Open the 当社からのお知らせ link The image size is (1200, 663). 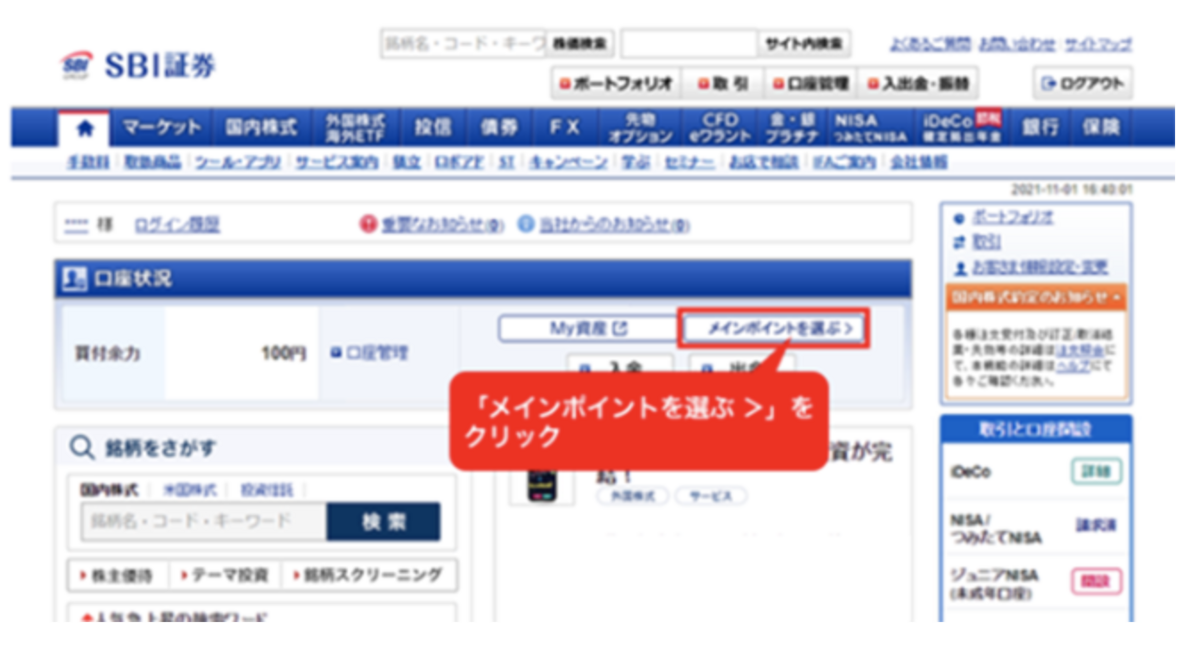point(614,227)
